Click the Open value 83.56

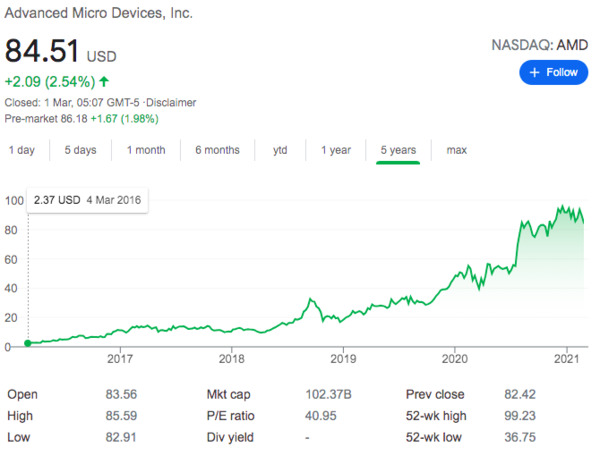click(121, 394)
